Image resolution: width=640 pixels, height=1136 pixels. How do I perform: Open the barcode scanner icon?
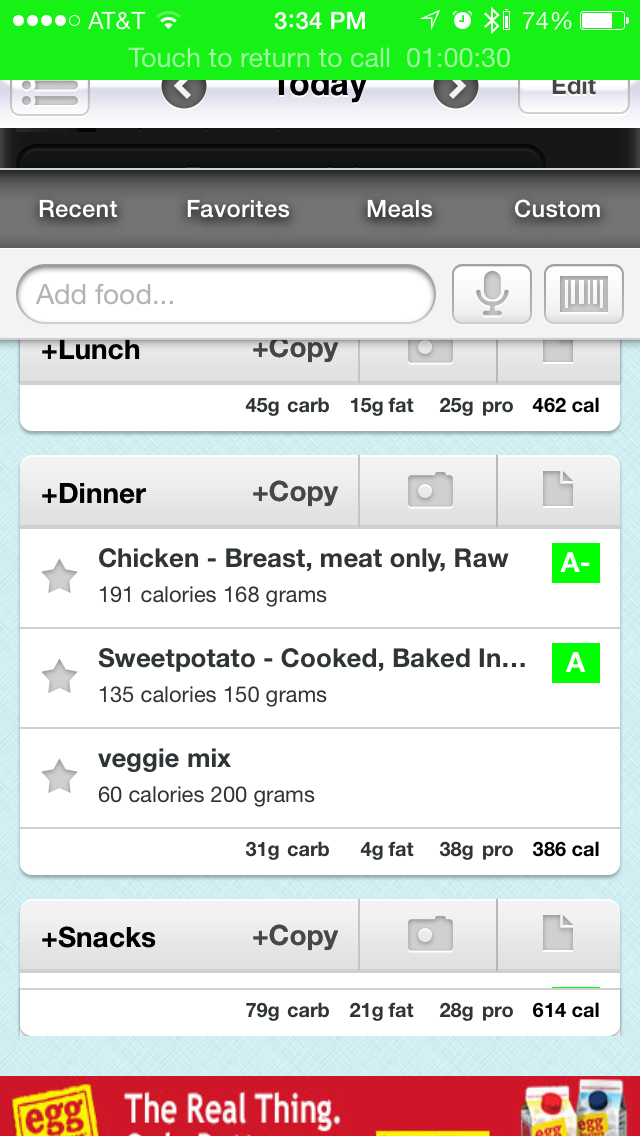[583, 294]
